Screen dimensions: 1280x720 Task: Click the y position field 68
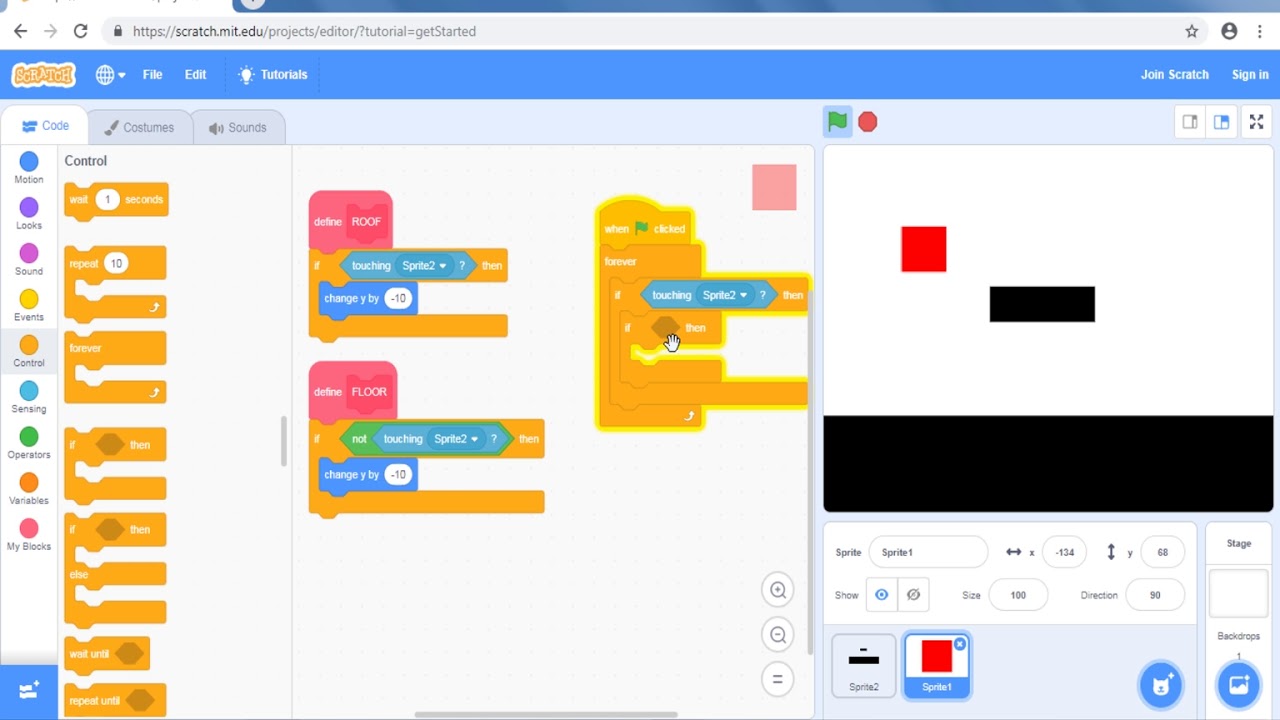[x=1162, y=552]
